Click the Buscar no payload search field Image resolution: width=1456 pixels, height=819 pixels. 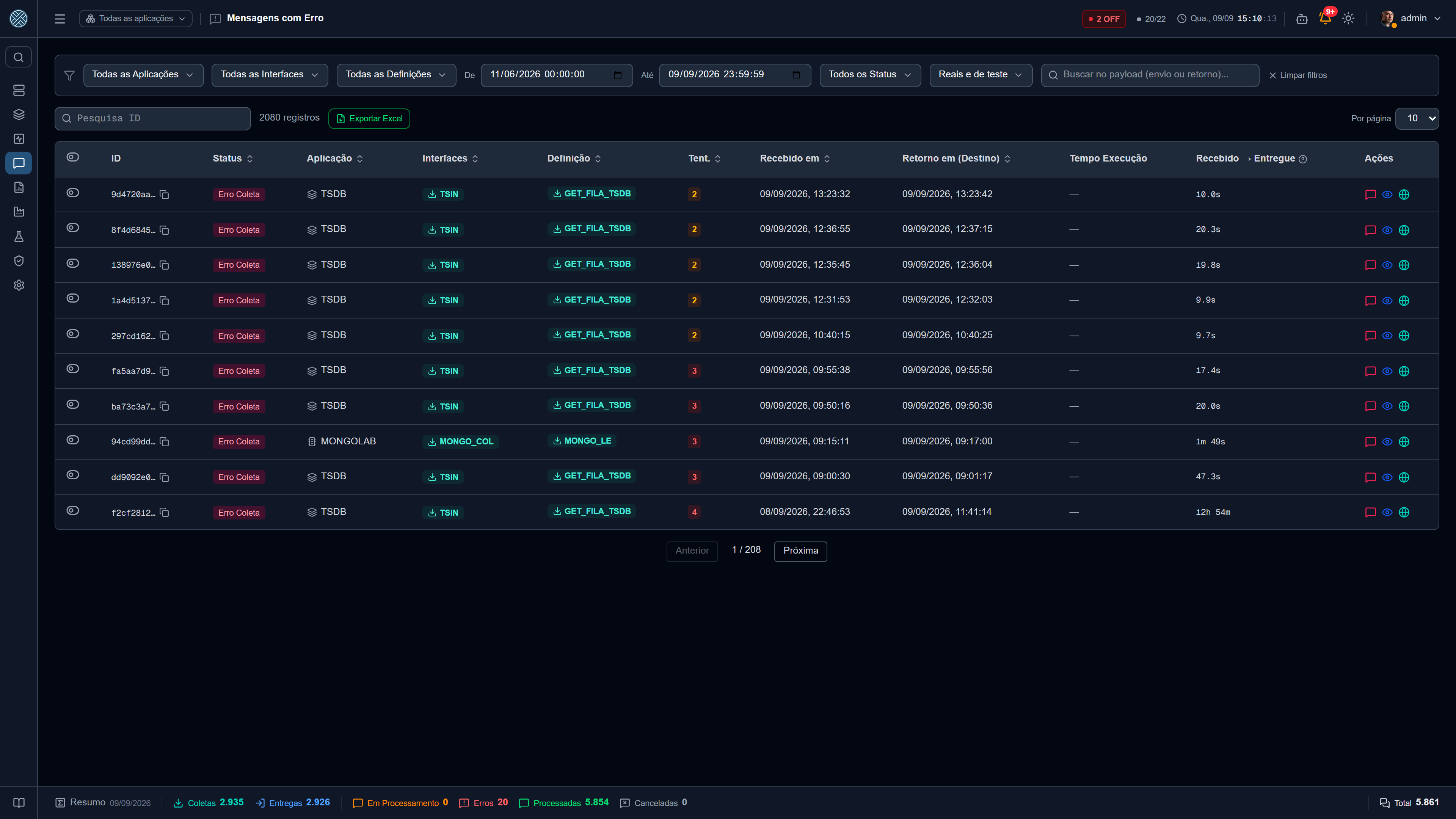1150,75
